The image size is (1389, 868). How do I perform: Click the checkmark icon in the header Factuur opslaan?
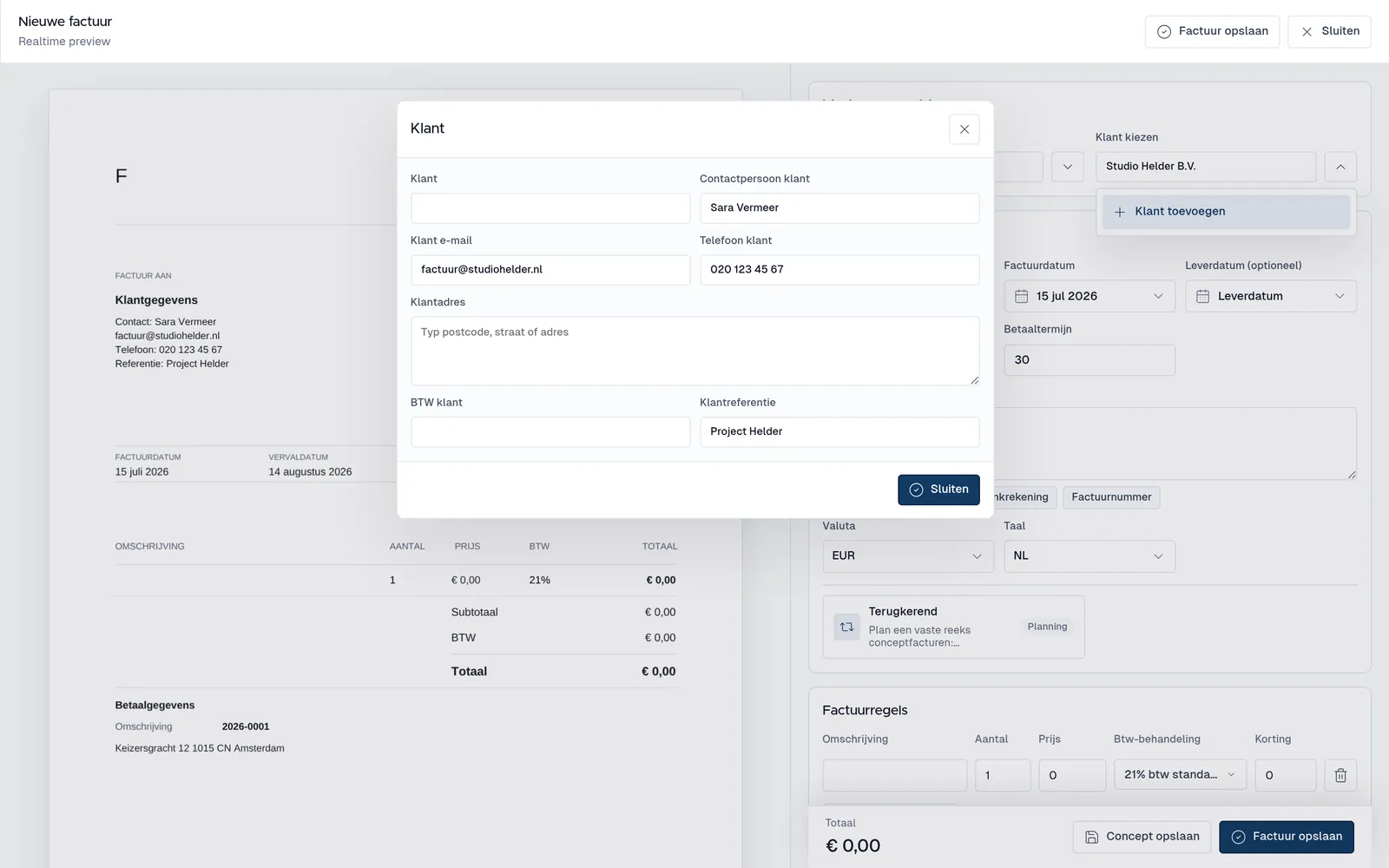tap(1164, 31)
